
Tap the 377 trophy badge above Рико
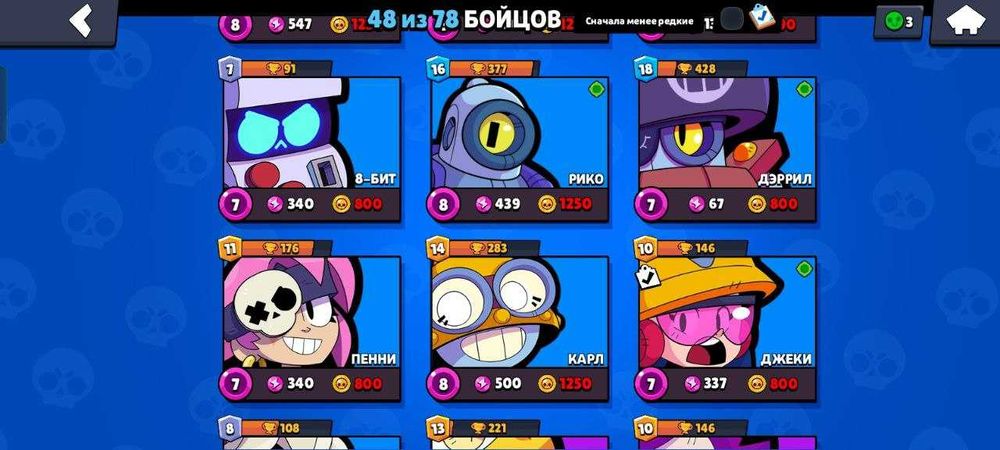[491, 69]
